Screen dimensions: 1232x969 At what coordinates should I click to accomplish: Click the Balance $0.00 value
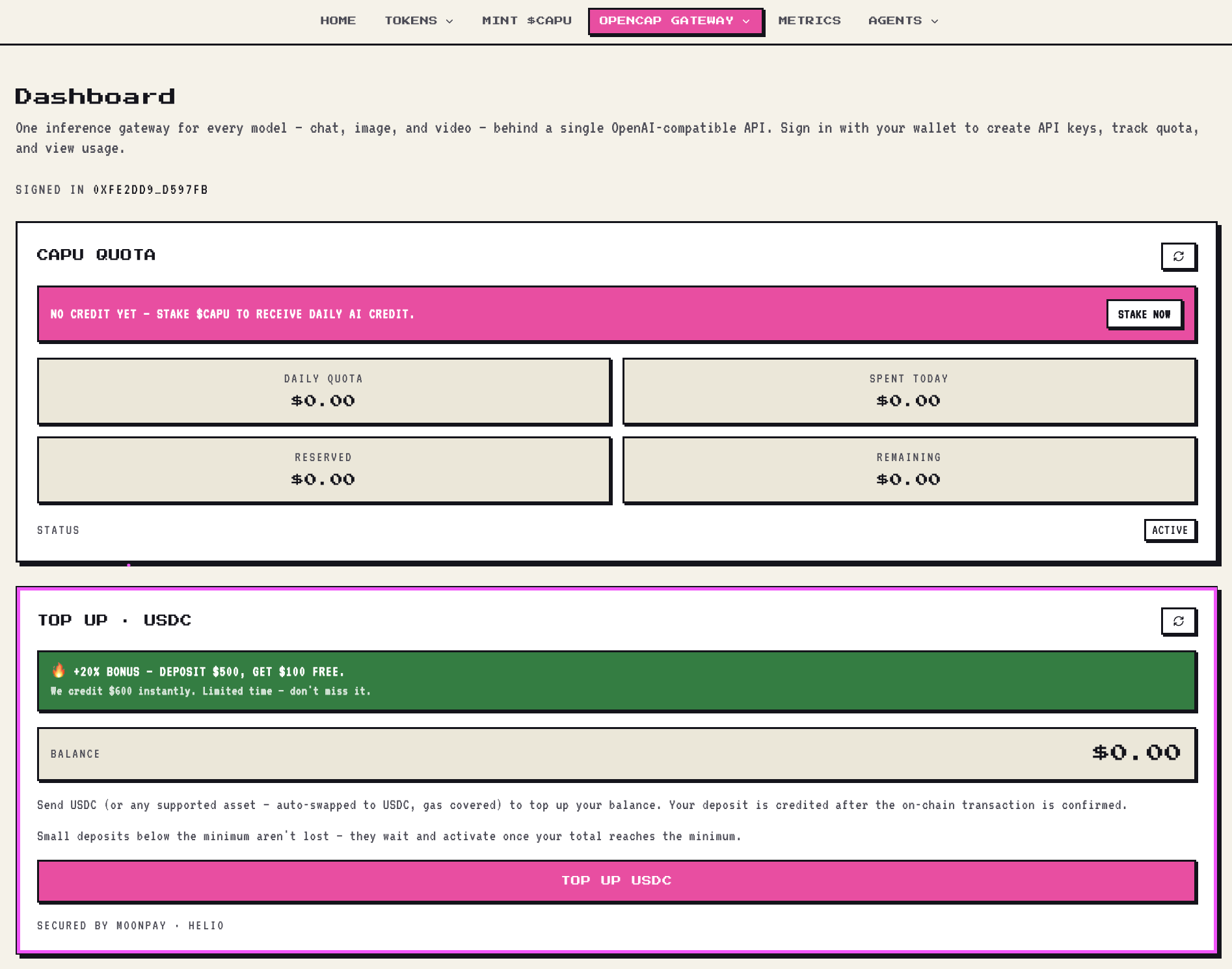point(1136,753)
